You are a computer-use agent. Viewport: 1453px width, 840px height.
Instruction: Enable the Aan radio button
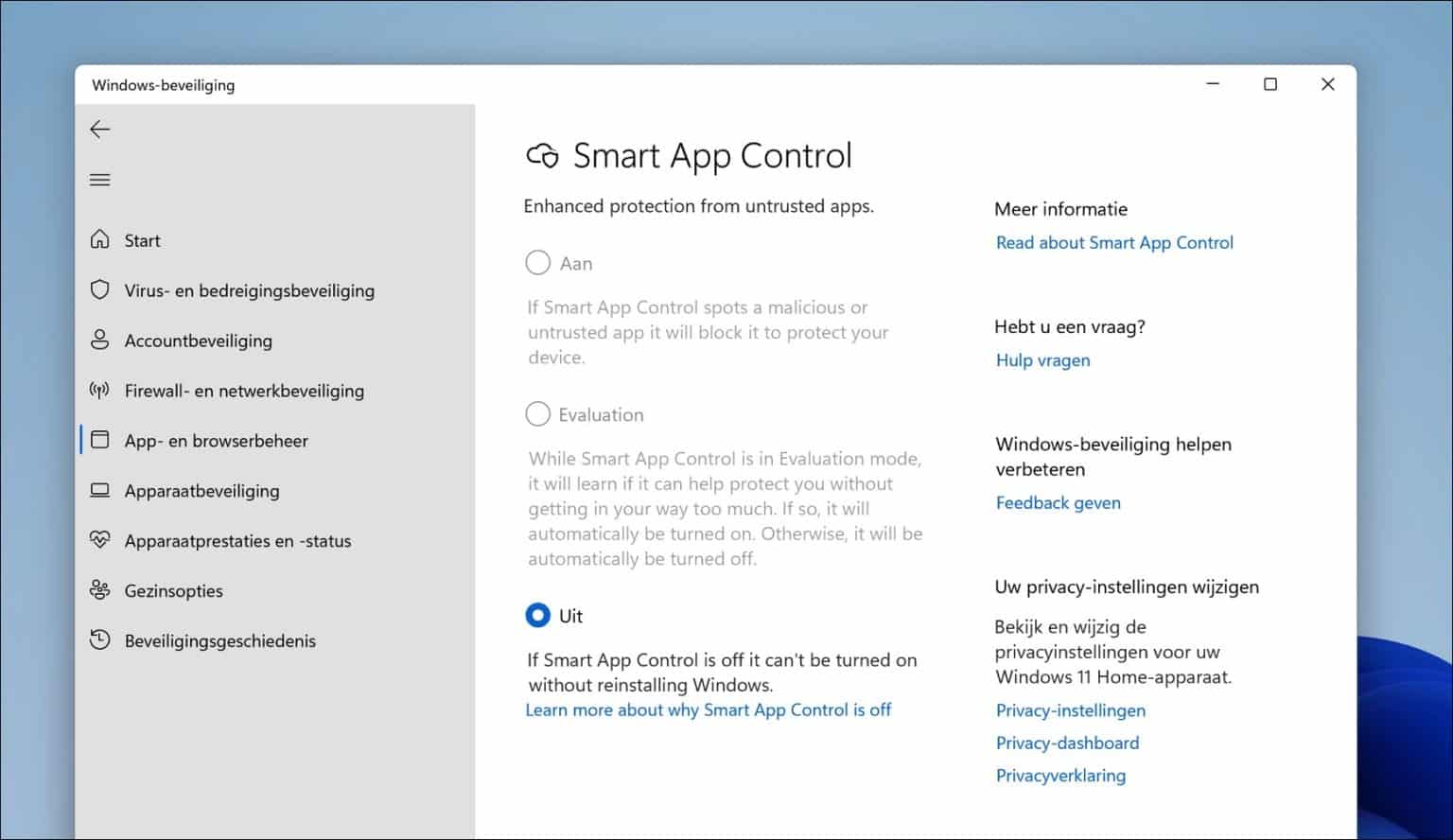(x=537, y=262)
